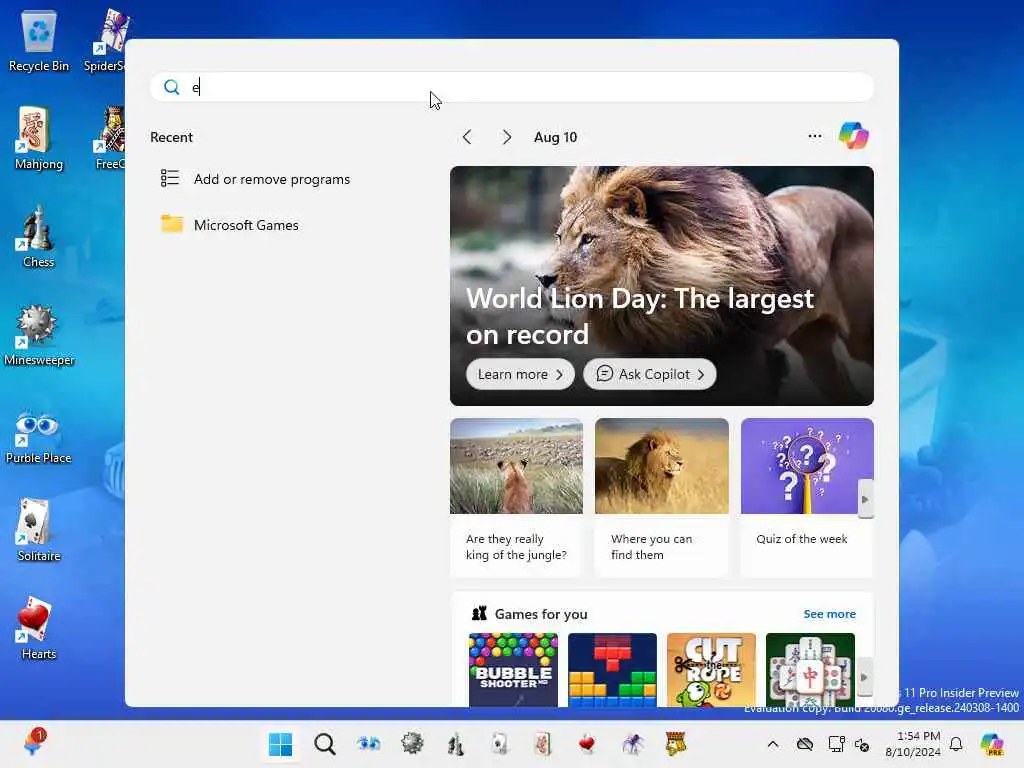This screenshot has height=768, width=1024.
Task: Open Spider Solitaire from the taskbar
Action: [x=632, y=744]
